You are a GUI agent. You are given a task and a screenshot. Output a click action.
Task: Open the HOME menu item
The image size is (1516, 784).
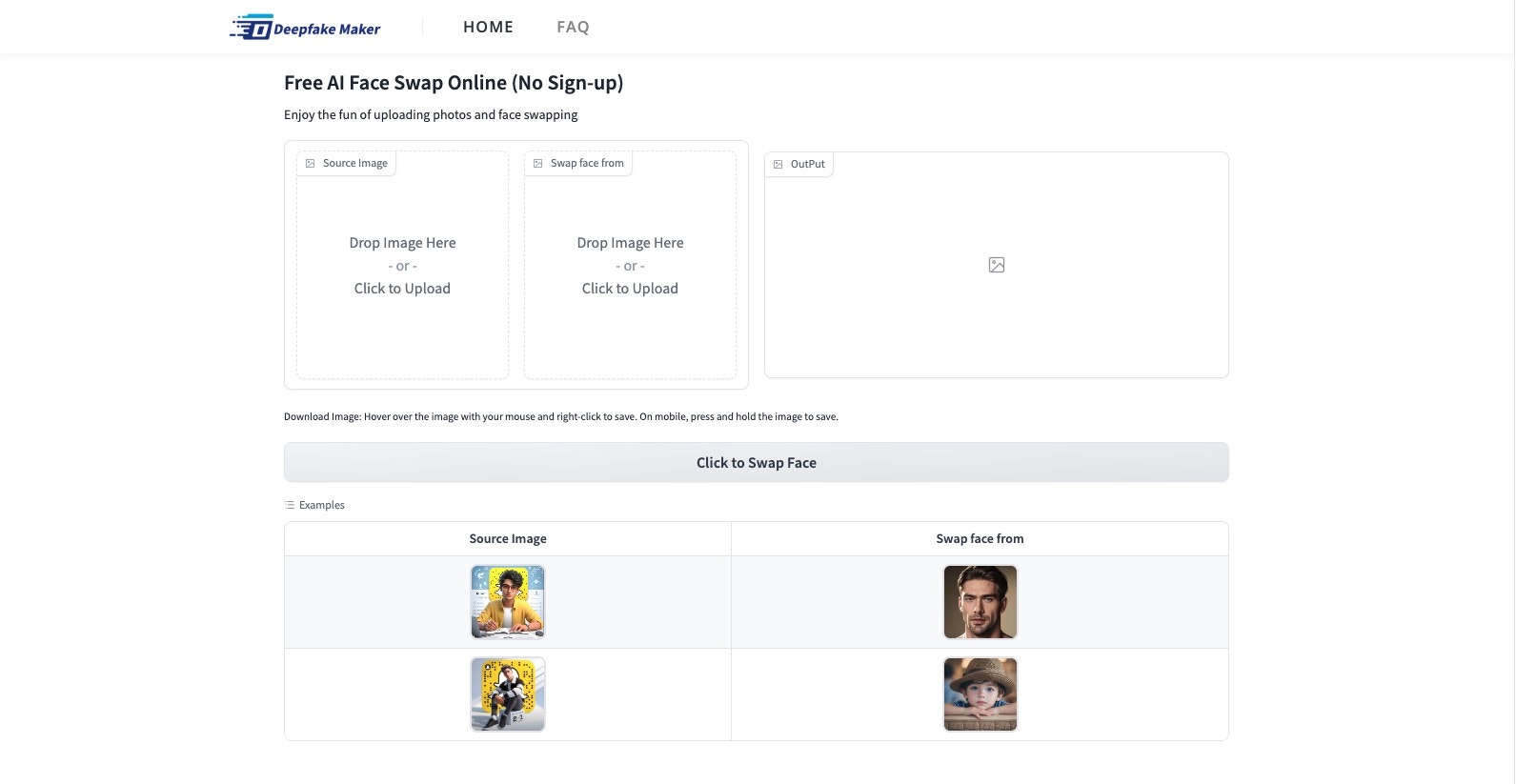pos(488,28)
